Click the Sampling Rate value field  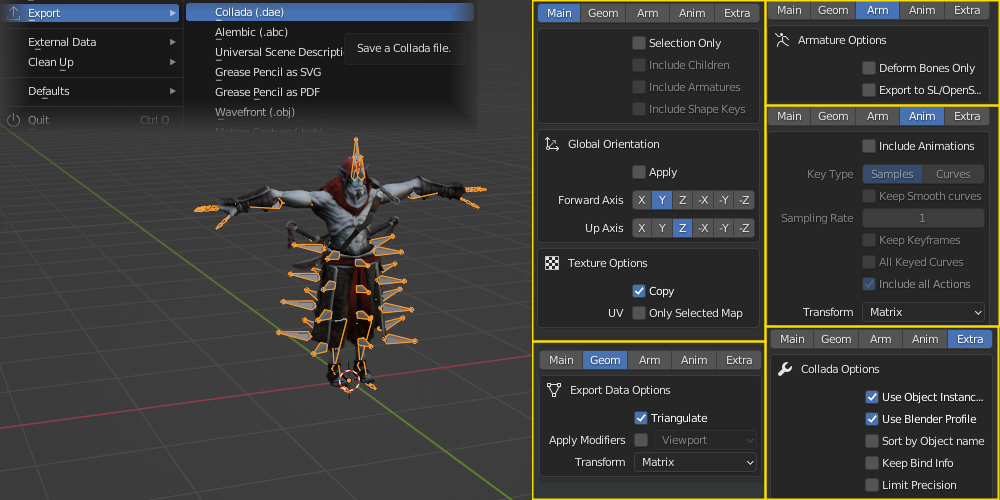click(x=923, y=218)
